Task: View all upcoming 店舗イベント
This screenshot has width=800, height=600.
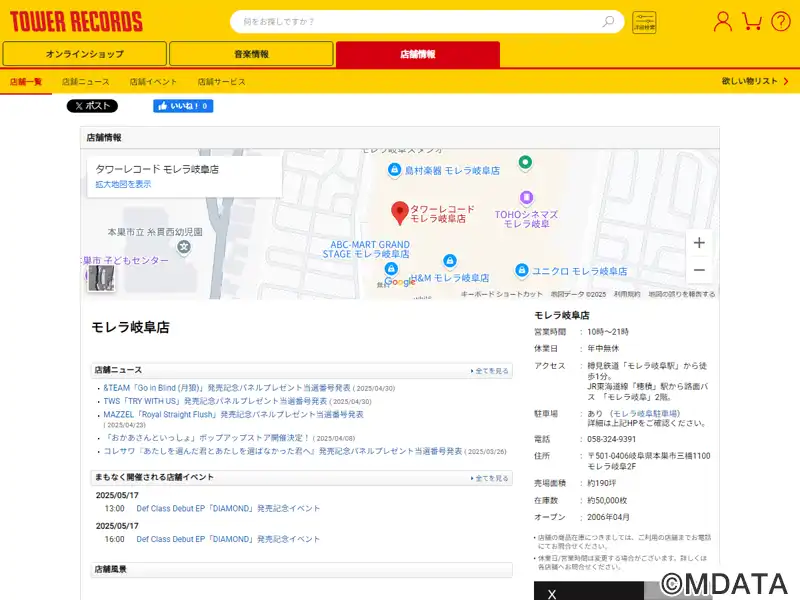Action: (x=490, y=479)
